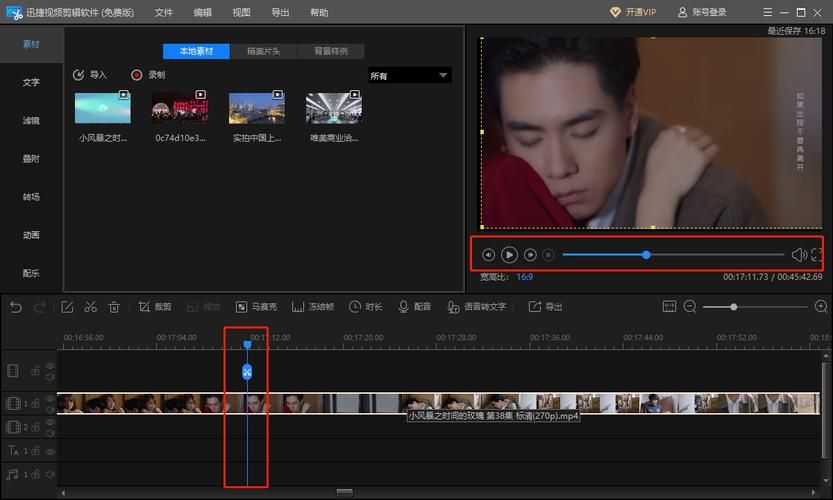
Task: Switch to the 精美片头 tab
Action: [264, 52]
